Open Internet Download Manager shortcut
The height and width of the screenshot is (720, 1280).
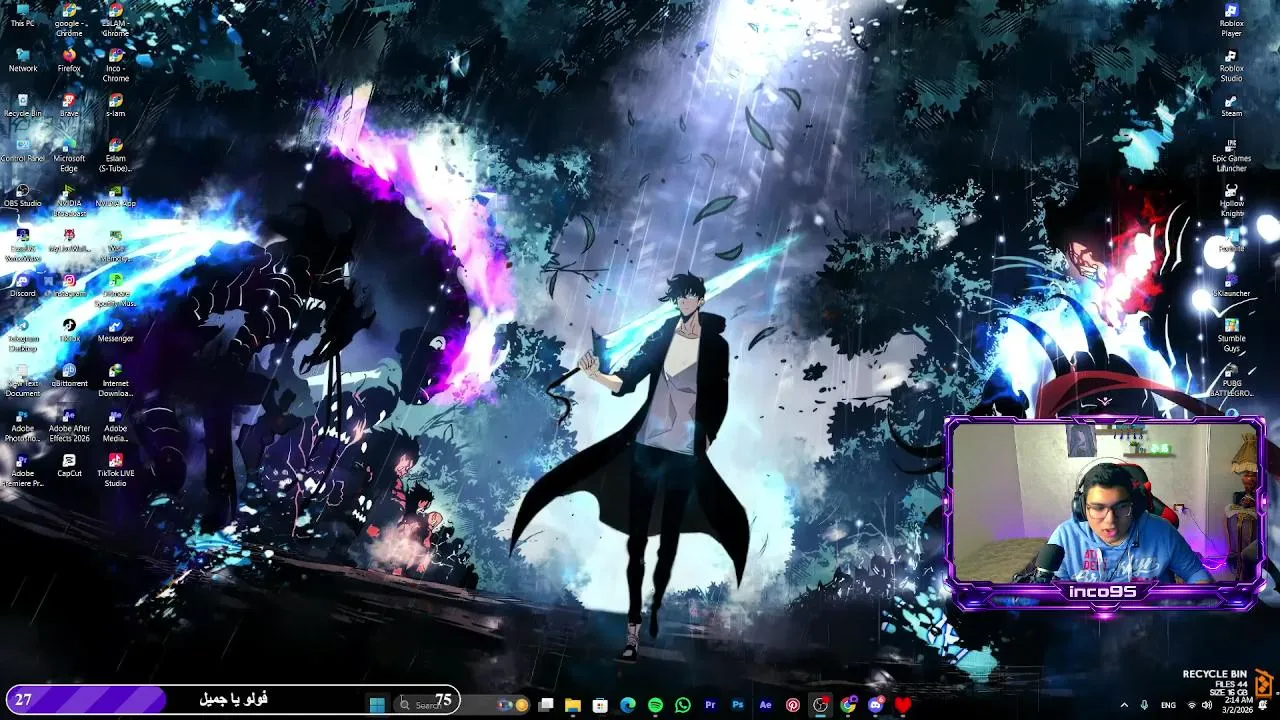click(x=116, y=380)
